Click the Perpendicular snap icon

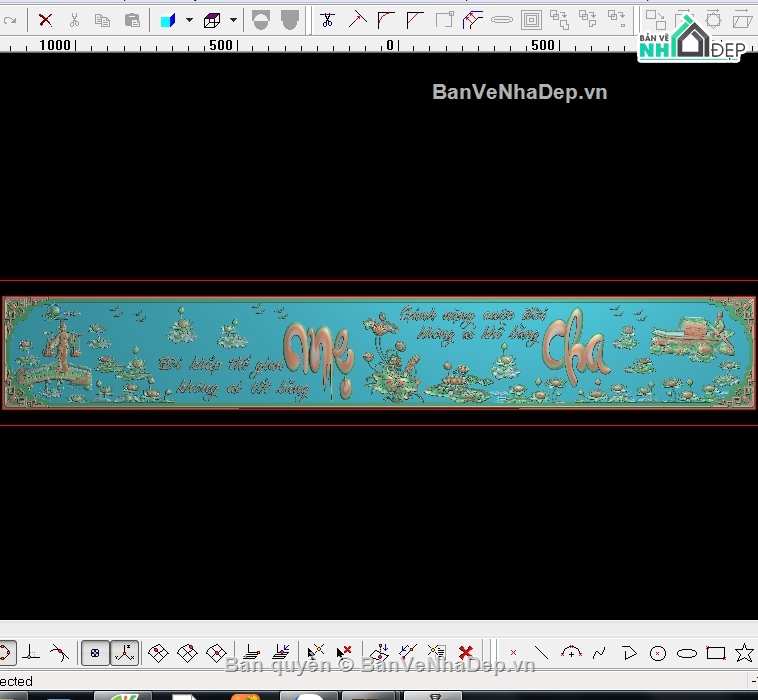(x=30, y=653)
